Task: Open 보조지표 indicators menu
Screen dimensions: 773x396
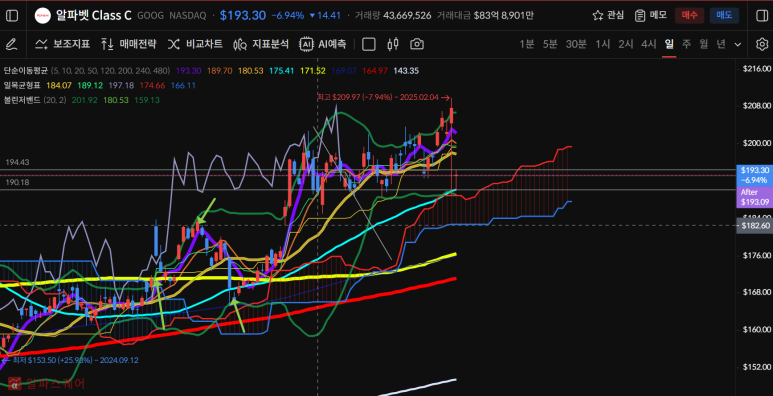Action: point(62,45)
